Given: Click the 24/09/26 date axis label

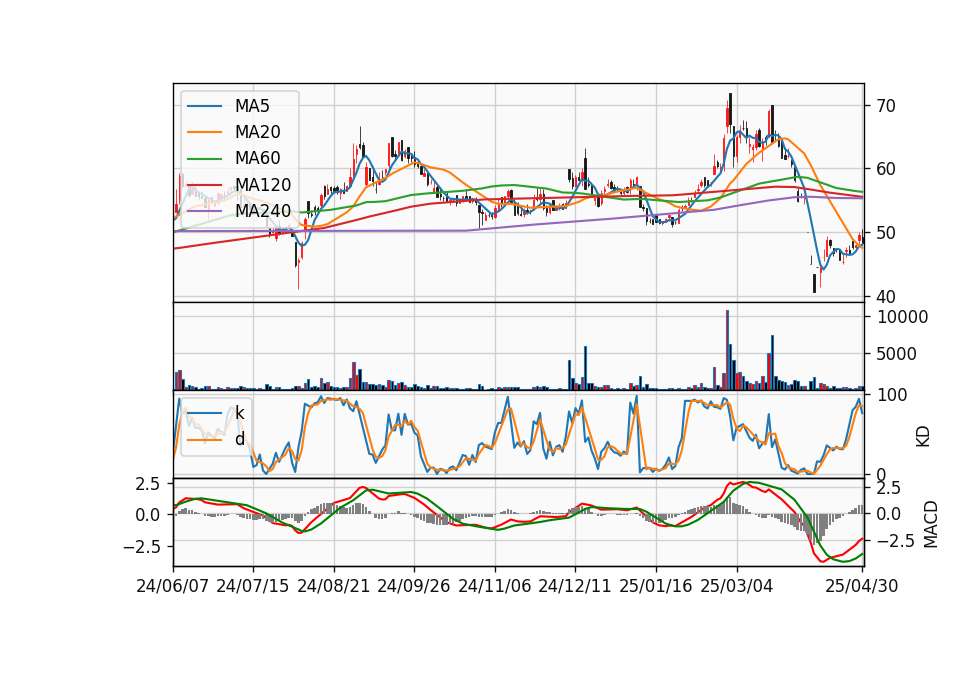Looking at the screenshot, I should coord(414,586).
